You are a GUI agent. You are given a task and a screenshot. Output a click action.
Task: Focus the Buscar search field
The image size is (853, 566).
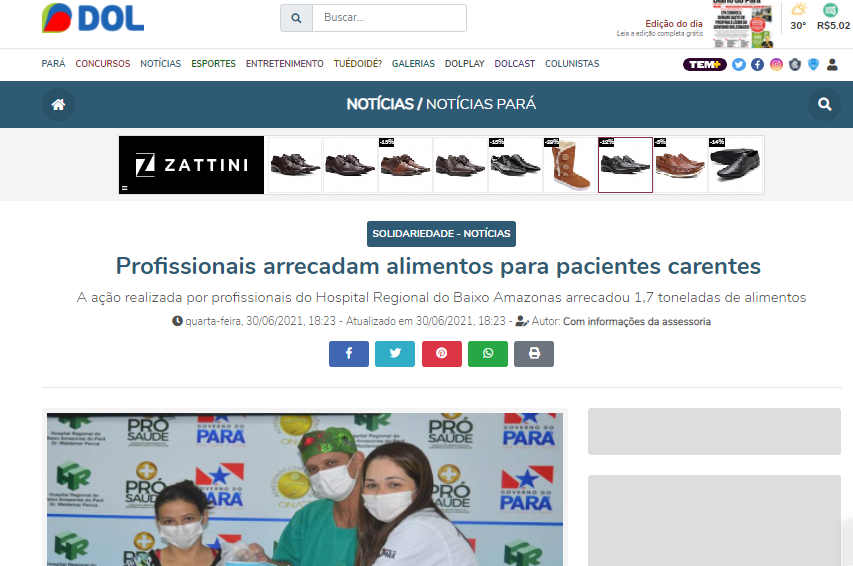coord(390,18)
